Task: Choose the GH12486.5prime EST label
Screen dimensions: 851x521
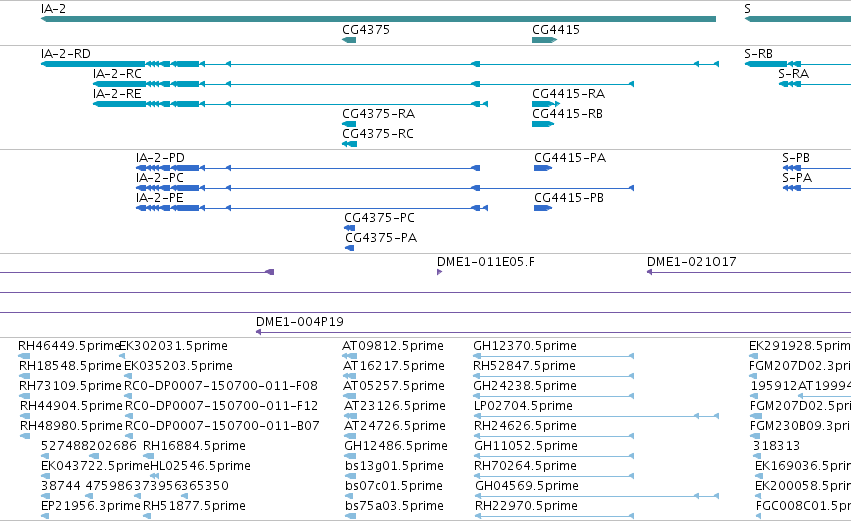Action: (396, 447)
